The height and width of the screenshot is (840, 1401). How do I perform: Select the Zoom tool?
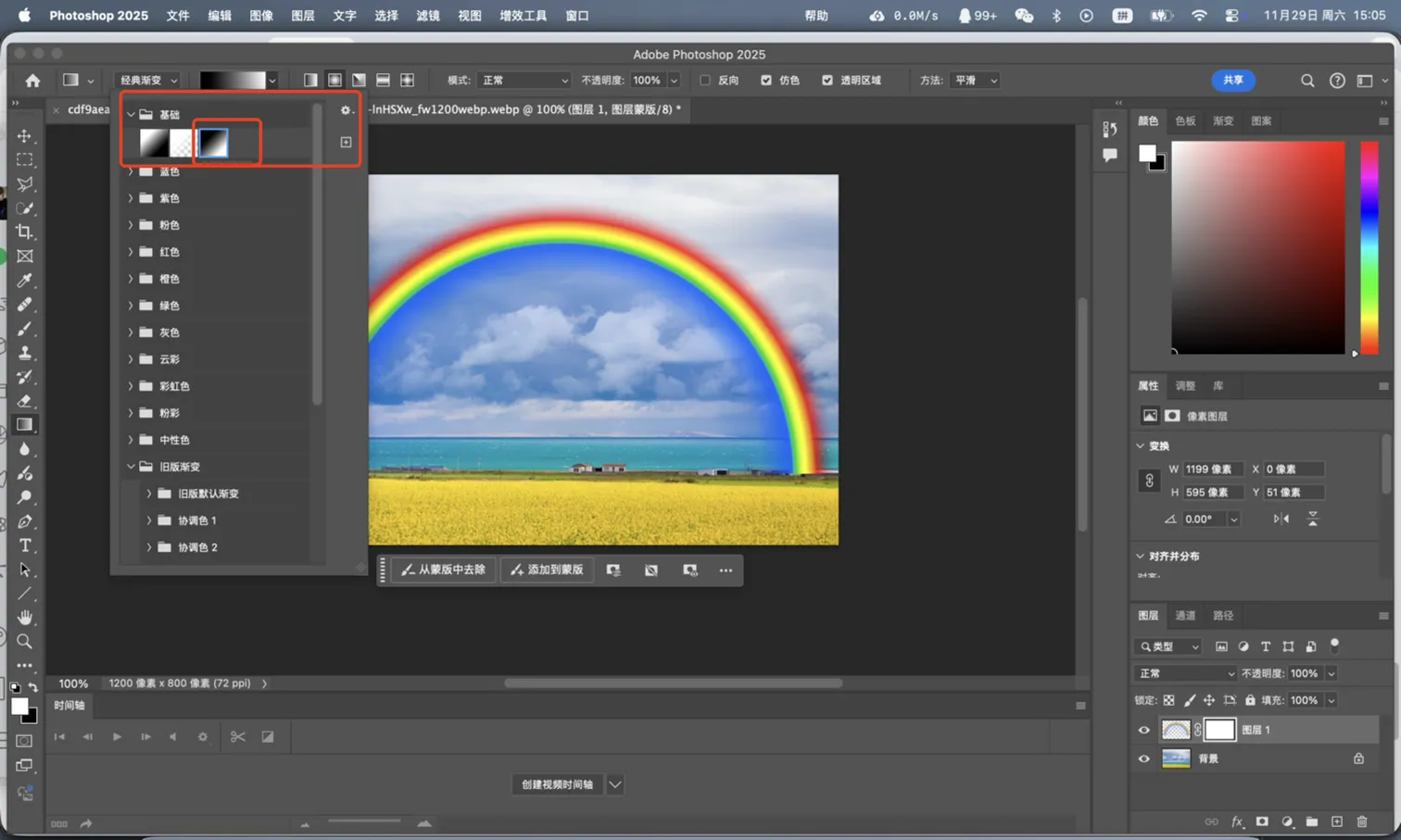tap(25, 641)
